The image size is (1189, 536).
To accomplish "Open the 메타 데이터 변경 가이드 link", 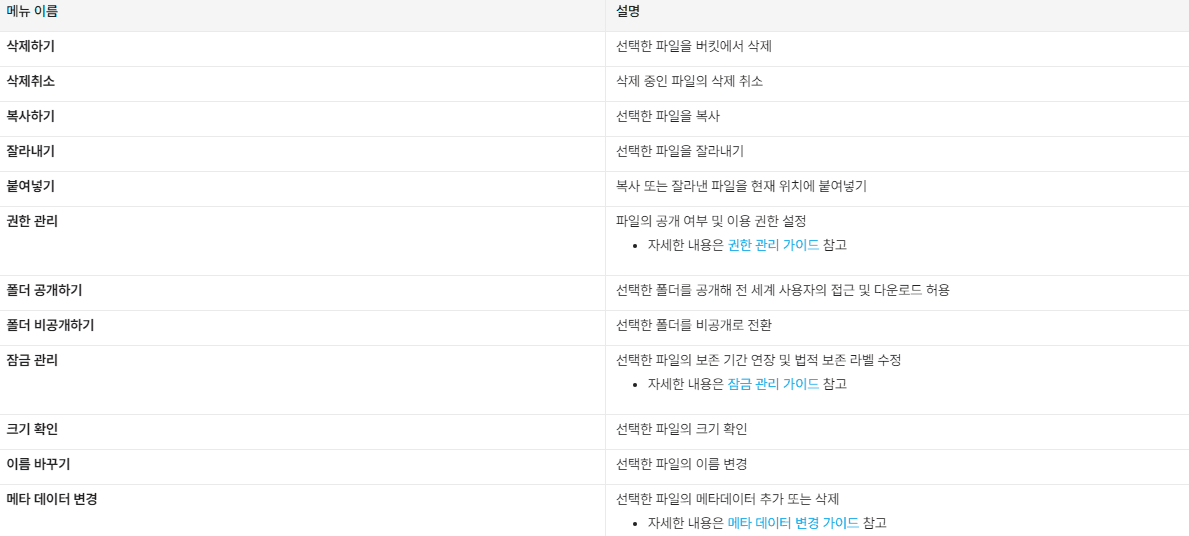I will (x=793, y=523).
